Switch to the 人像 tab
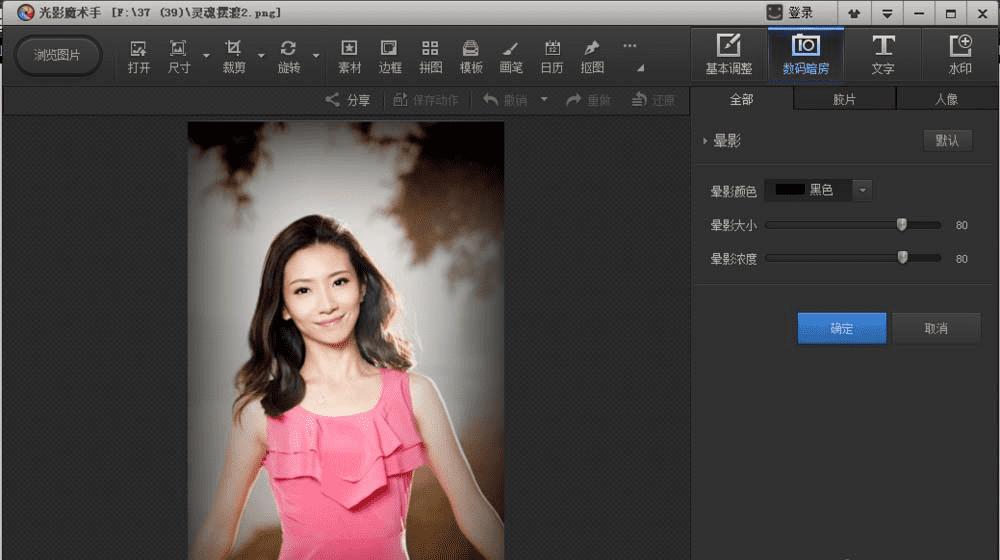The width and height of the screenshot is (1000, 560). click(947, 99)
